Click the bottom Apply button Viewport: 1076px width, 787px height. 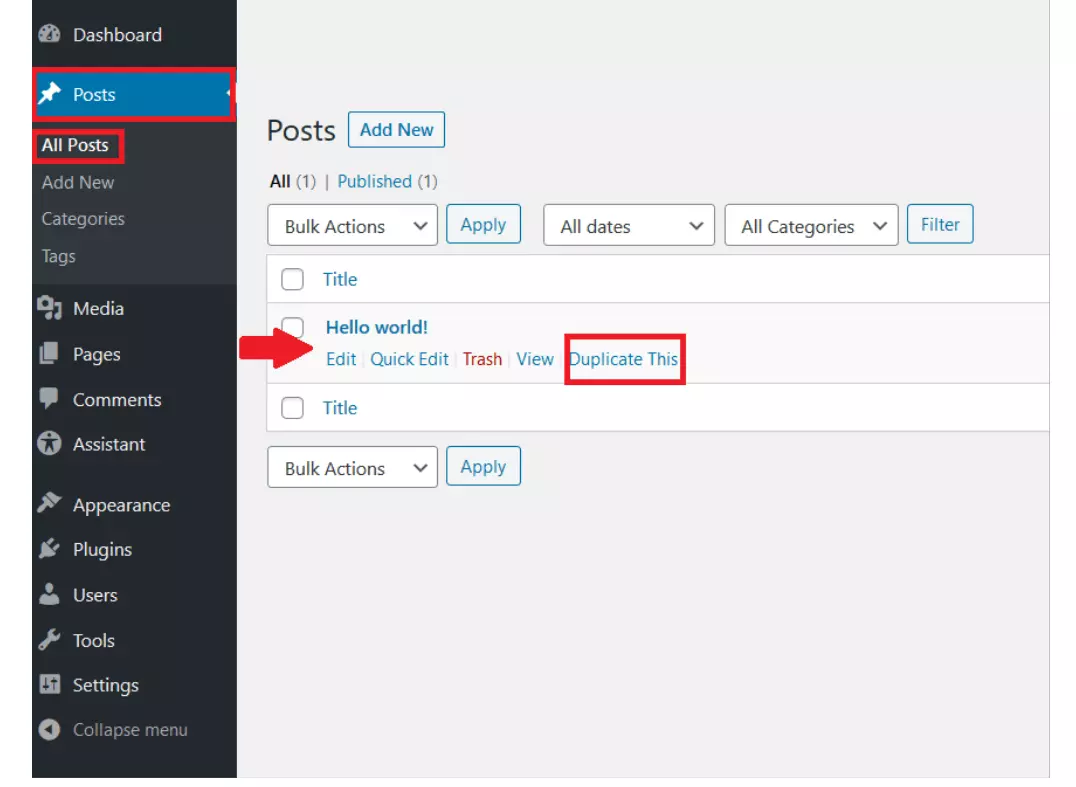pyautogui.click(x=483, y=467)
